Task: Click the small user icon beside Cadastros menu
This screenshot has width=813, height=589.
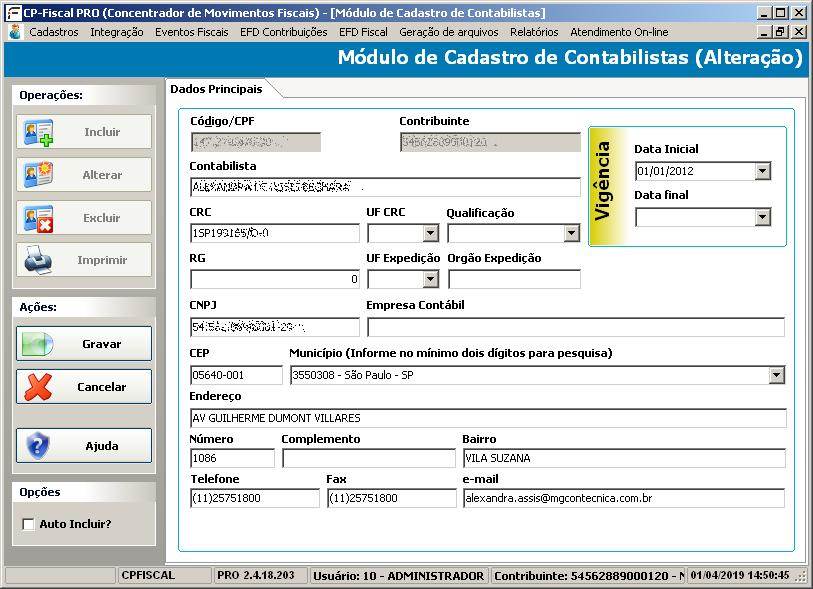Action: click(16, 32)
